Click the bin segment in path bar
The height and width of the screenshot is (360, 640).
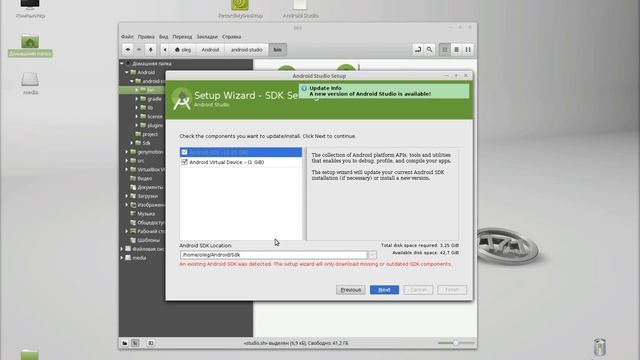pos(278,49)
